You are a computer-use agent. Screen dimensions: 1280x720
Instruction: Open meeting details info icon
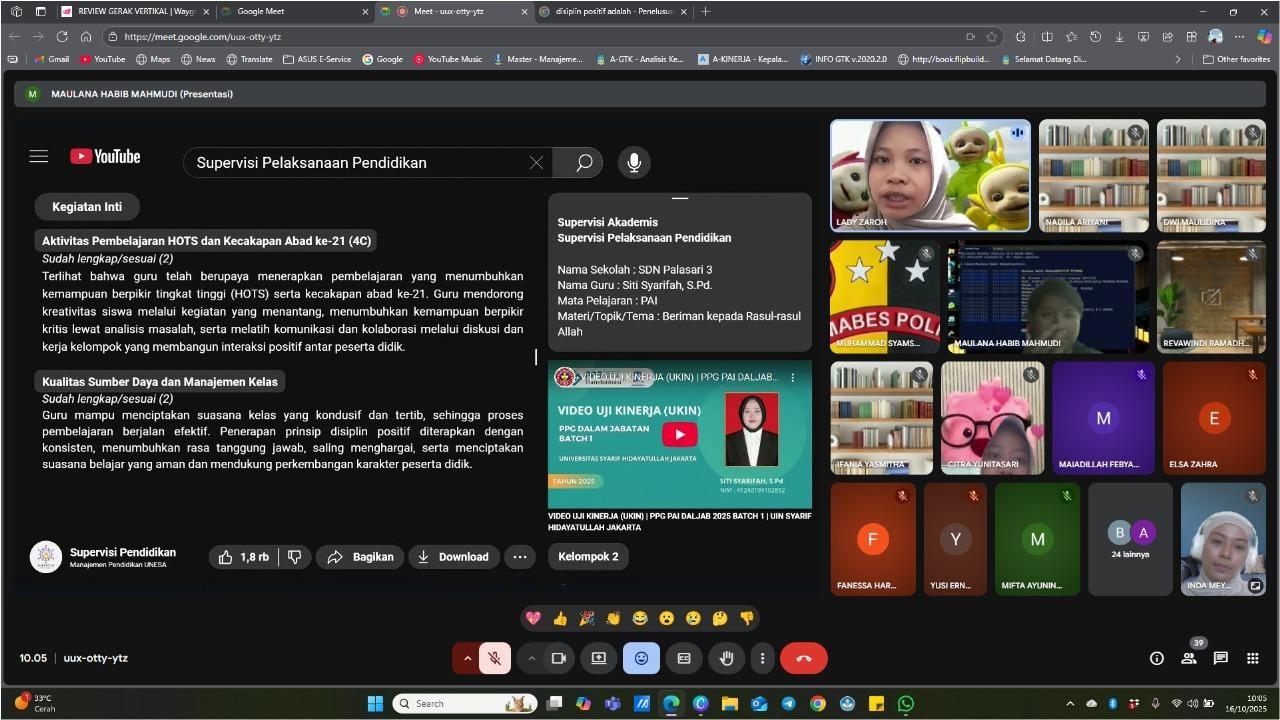[1156, 658]
